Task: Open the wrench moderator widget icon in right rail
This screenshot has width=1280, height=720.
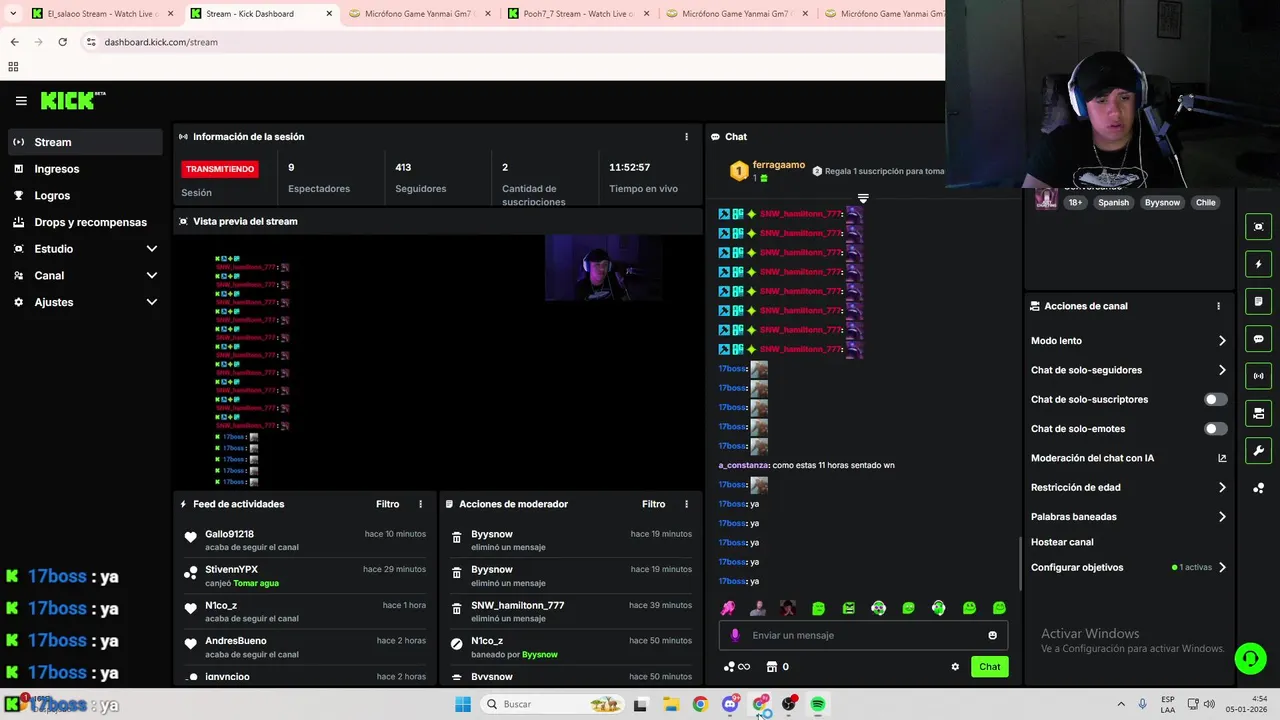Action: pyautogui.click(x=1259, y=450)
